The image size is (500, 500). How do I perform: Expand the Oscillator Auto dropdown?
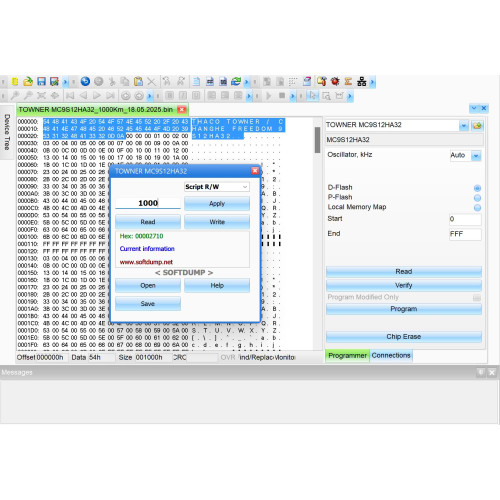click(476, 156)
